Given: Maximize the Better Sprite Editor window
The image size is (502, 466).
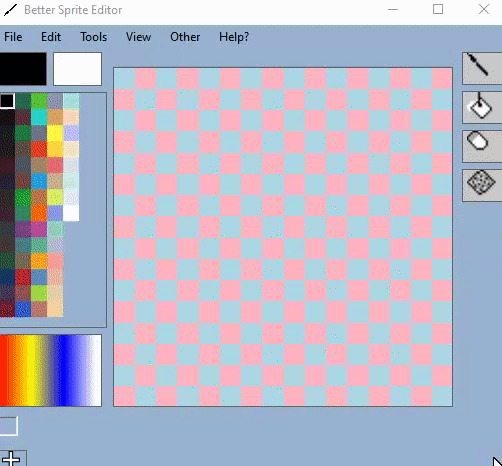Looking at the screenshot, I should (x=438, y=9).
